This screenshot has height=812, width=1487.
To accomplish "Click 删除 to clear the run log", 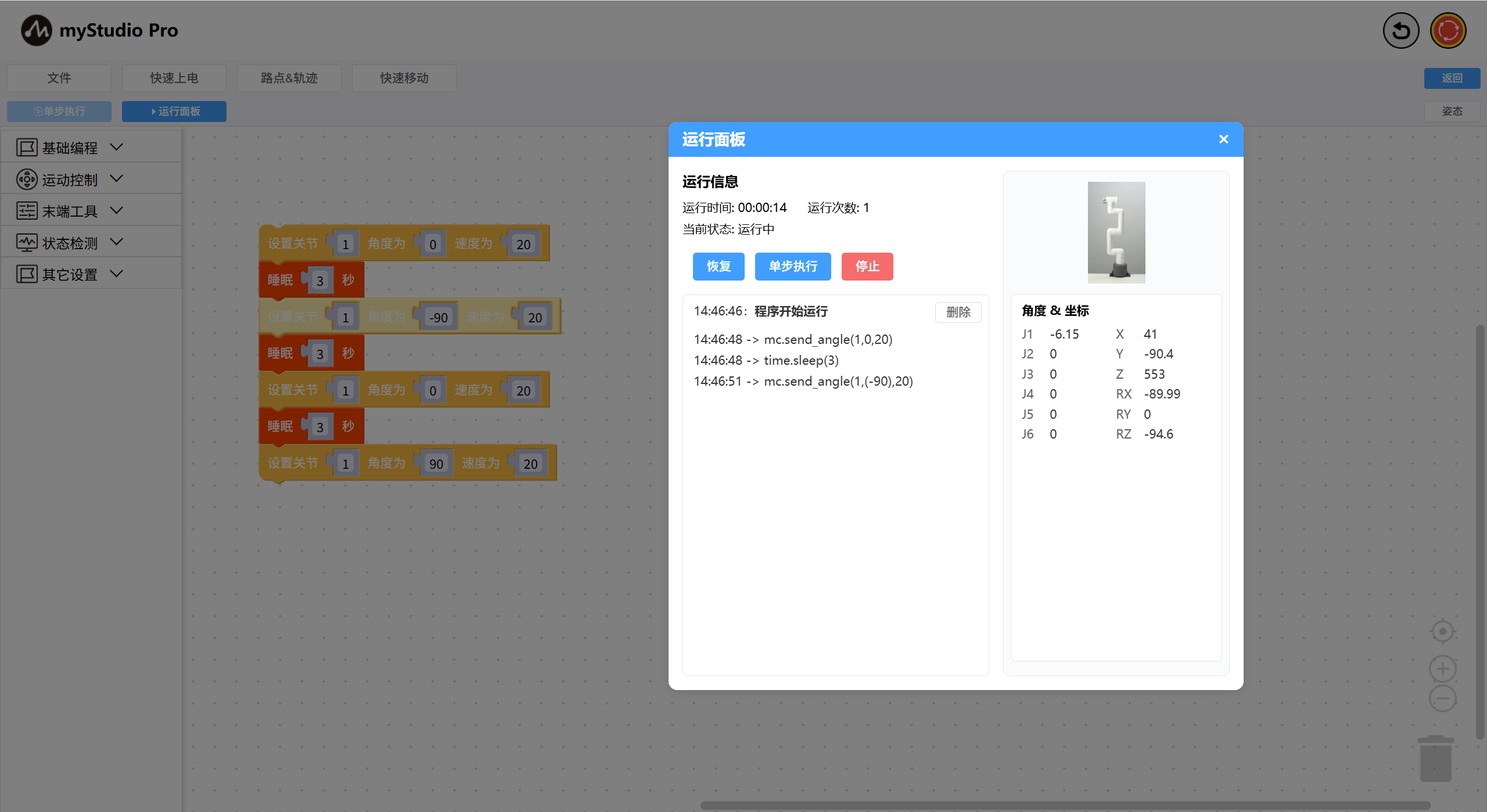I will click(958, 312).
